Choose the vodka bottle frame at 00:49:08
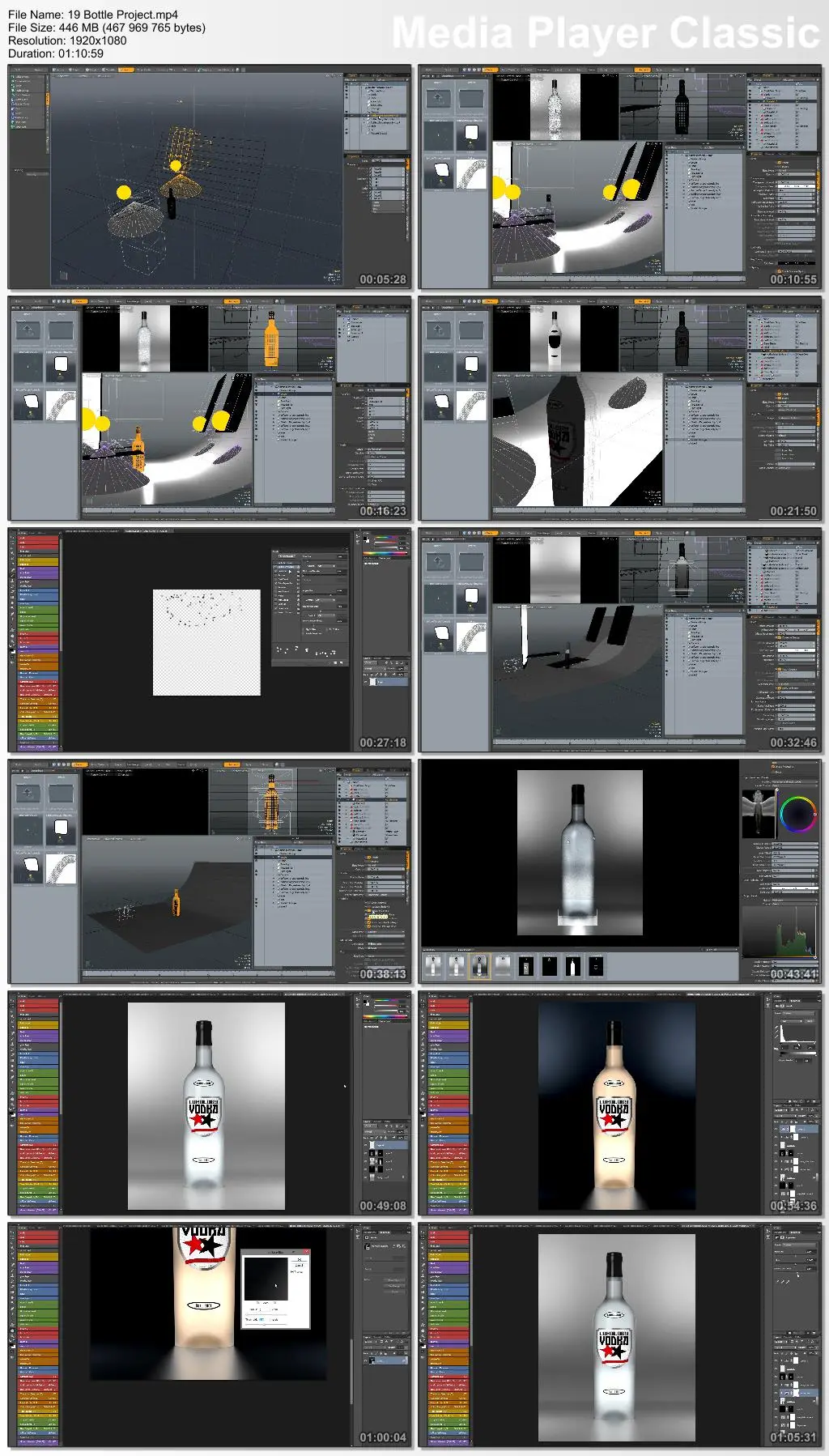The image size is (829, 1456). pos(210,1103)
